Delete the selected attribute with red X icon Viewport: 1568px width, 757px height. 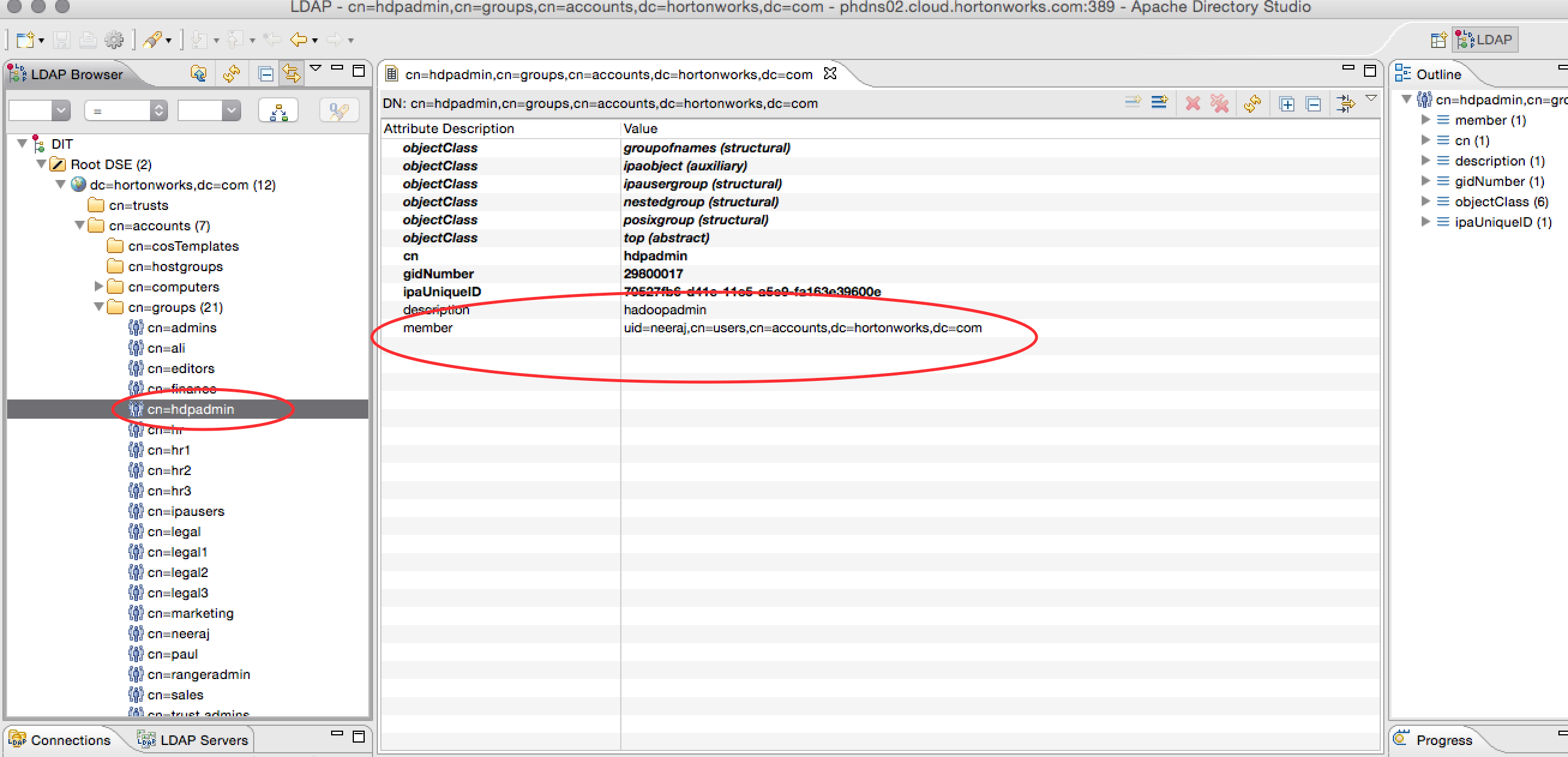(x=1192, y=103)
